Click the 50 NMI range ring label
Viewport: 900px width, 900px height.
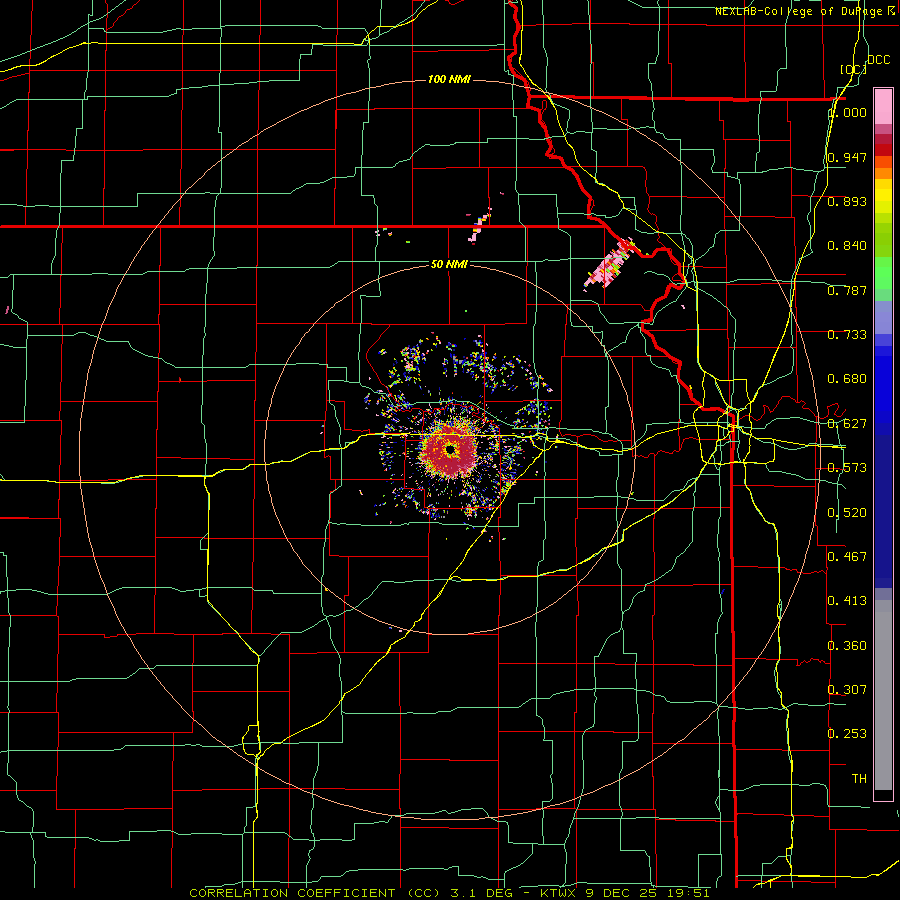click(449, 264)
